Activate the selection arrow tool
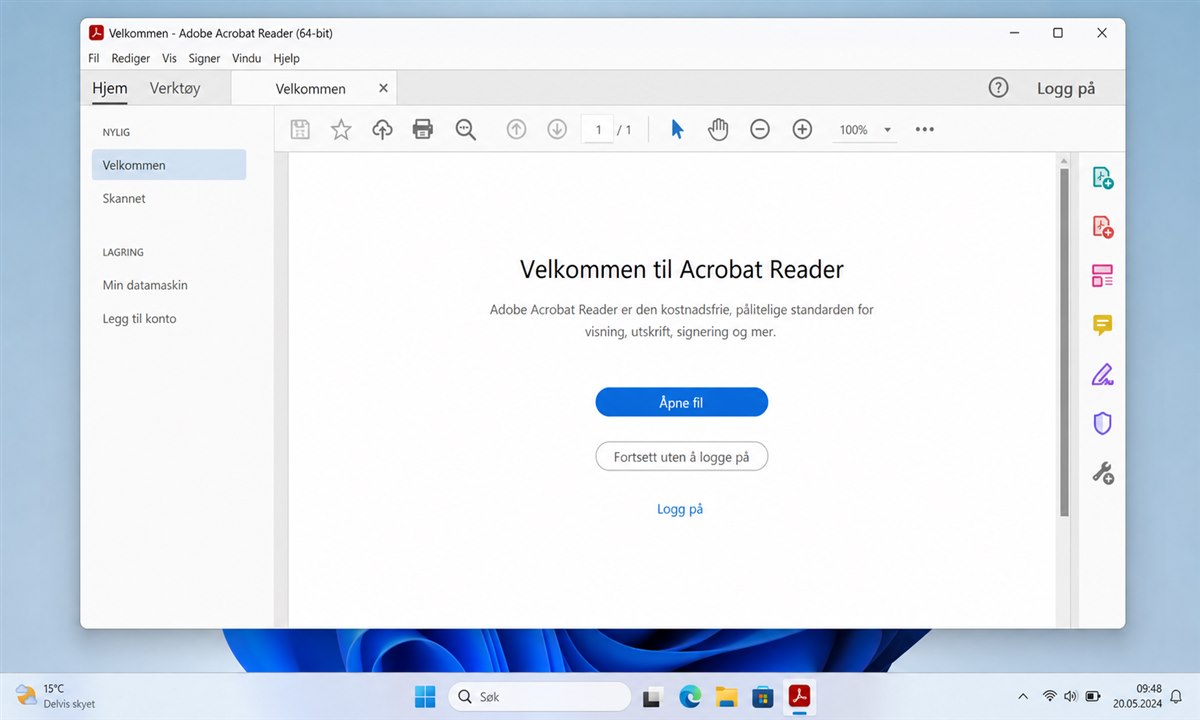The height and width of the screenshot is (720, 1200). point(677,129)
